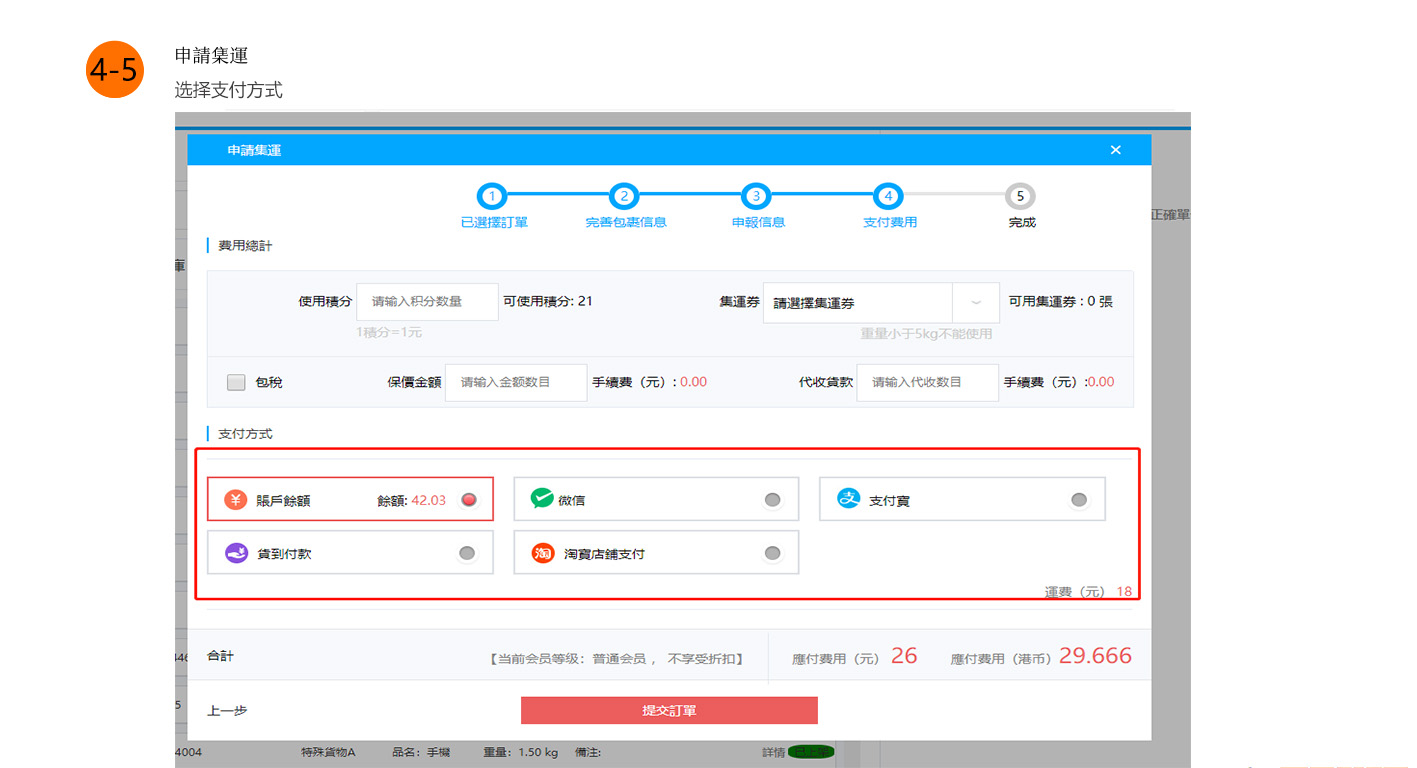The image size is (1417, 768).
Task: Choose 淘寶店鋪支付 radio button
Action: point(772,553)
